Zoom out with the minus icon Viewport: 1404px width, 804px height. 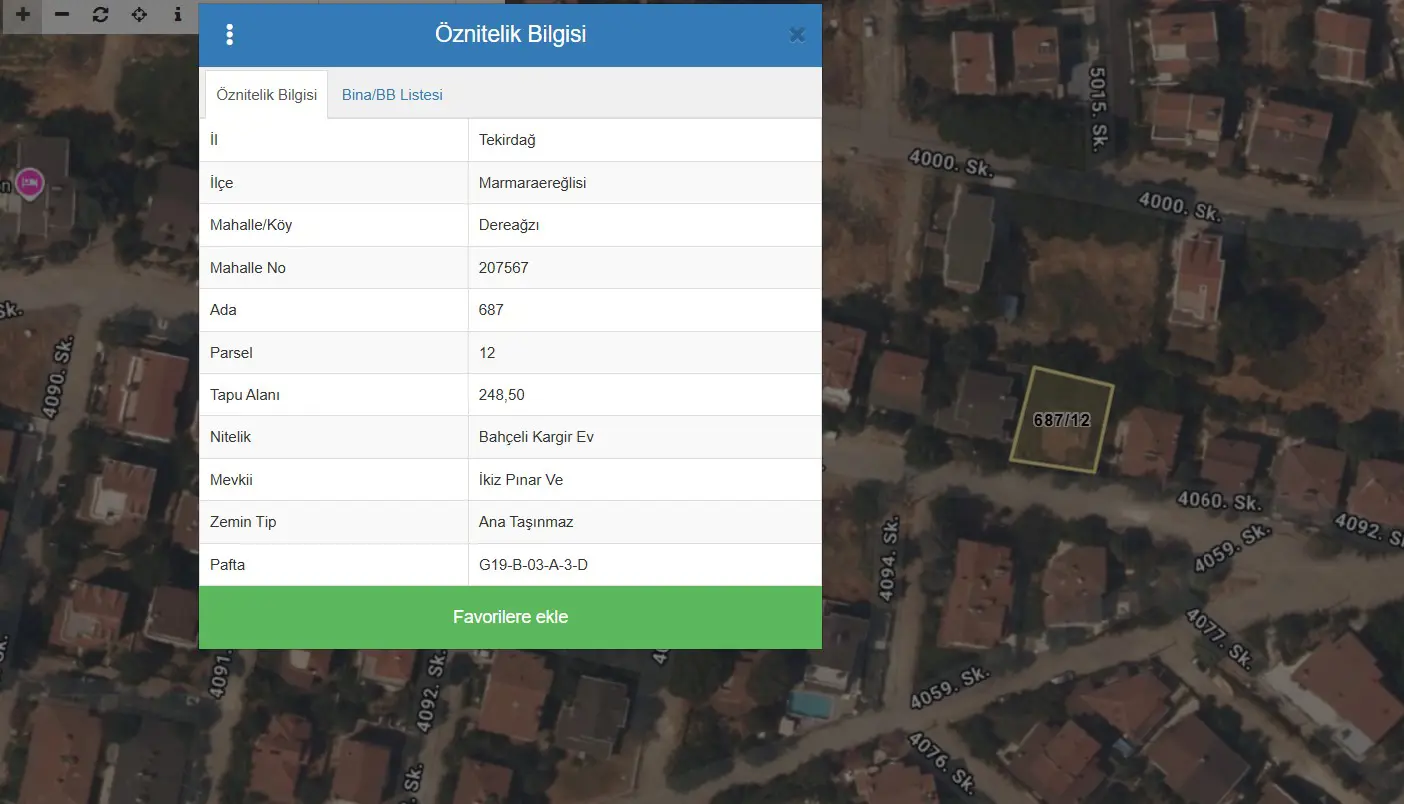[x=62, y=15]
